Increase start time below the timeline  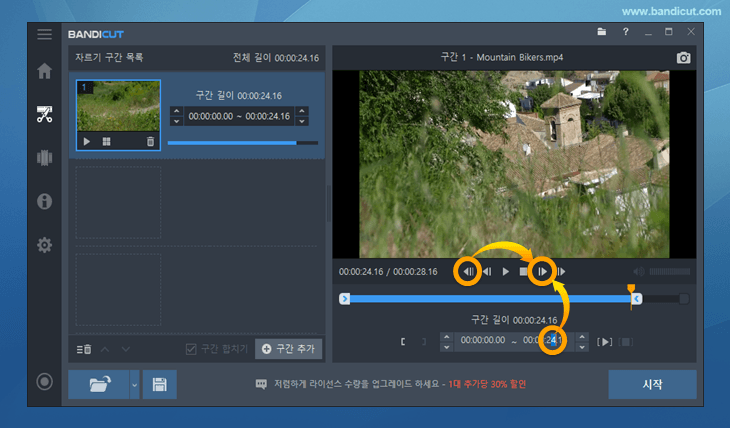click(446, 337)
